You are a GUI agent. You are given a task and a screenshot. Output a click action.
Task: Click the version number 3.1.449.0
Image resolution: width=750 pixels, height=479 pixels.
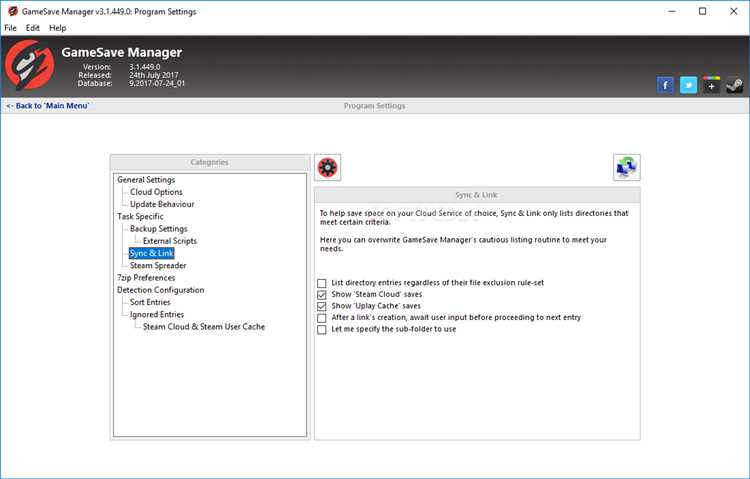[144, 67]
